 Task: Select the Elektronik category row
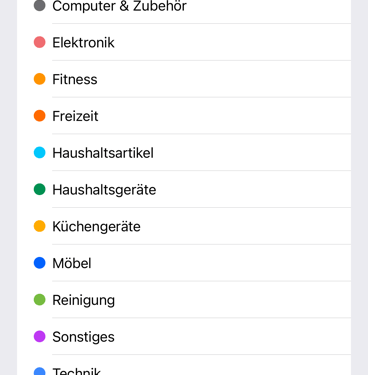(184, 42)
